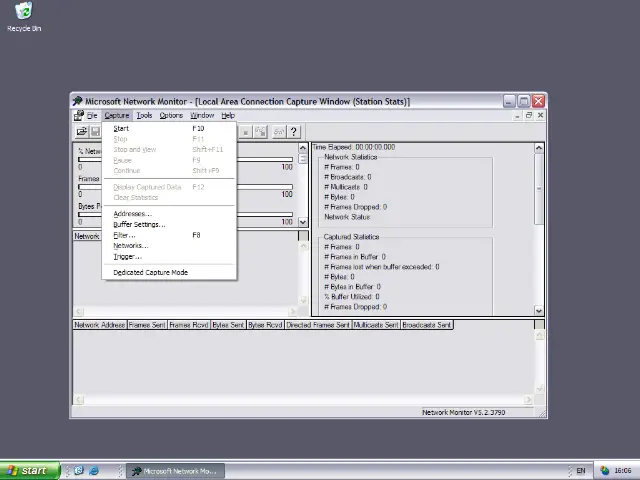640x480 pixels.
Task: Click the station stats pane right scroll arrow
Action: pyautogui.click(x=529, y=400)
